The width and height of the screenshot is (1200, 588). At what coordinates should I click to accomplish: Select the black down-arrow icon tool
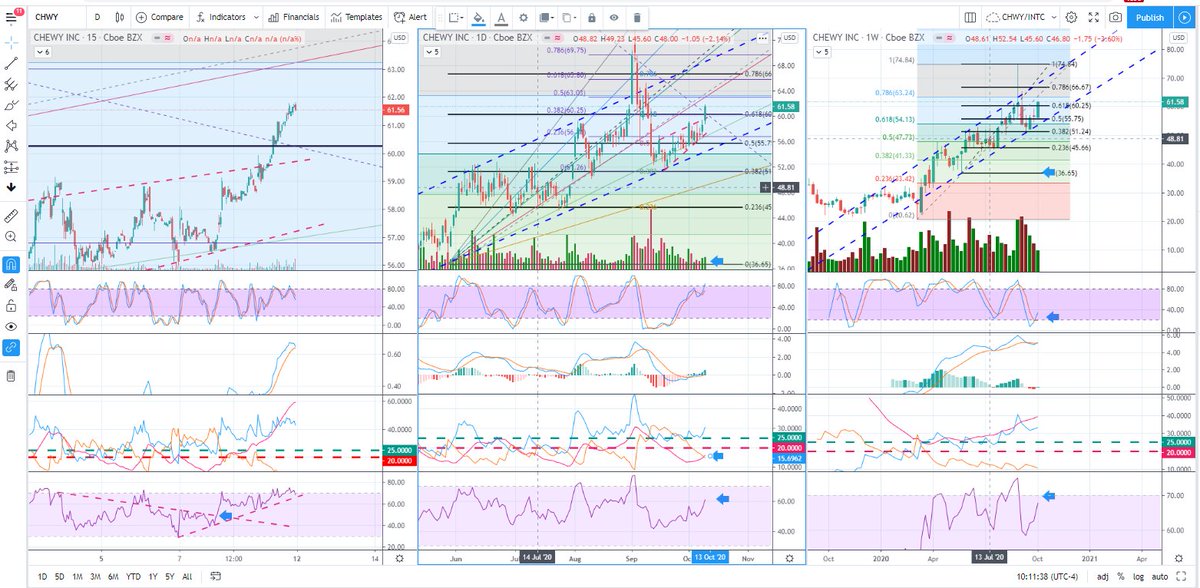coord(11,187)
